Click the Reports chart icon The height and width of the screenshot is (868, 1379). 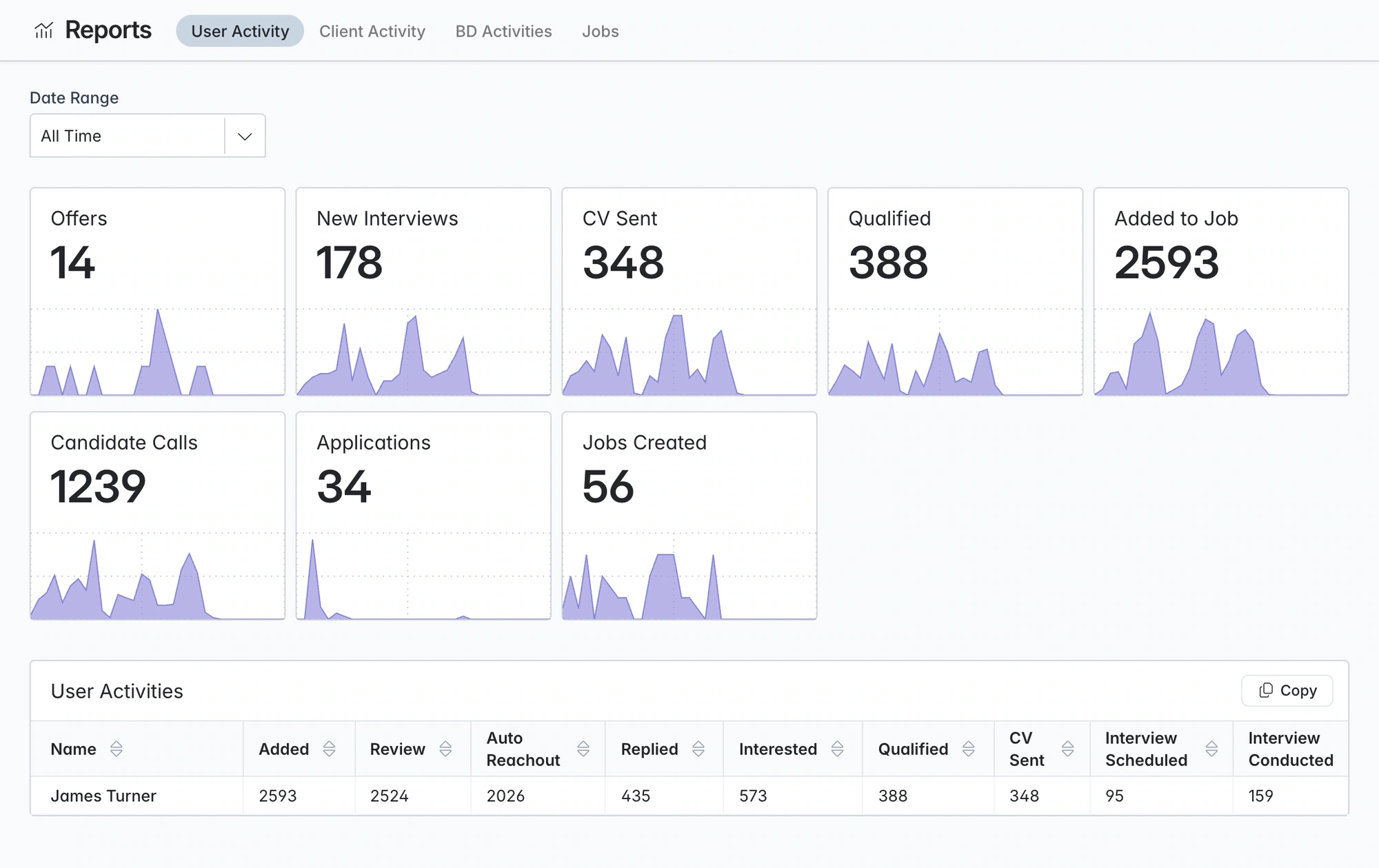coord(44,30)
